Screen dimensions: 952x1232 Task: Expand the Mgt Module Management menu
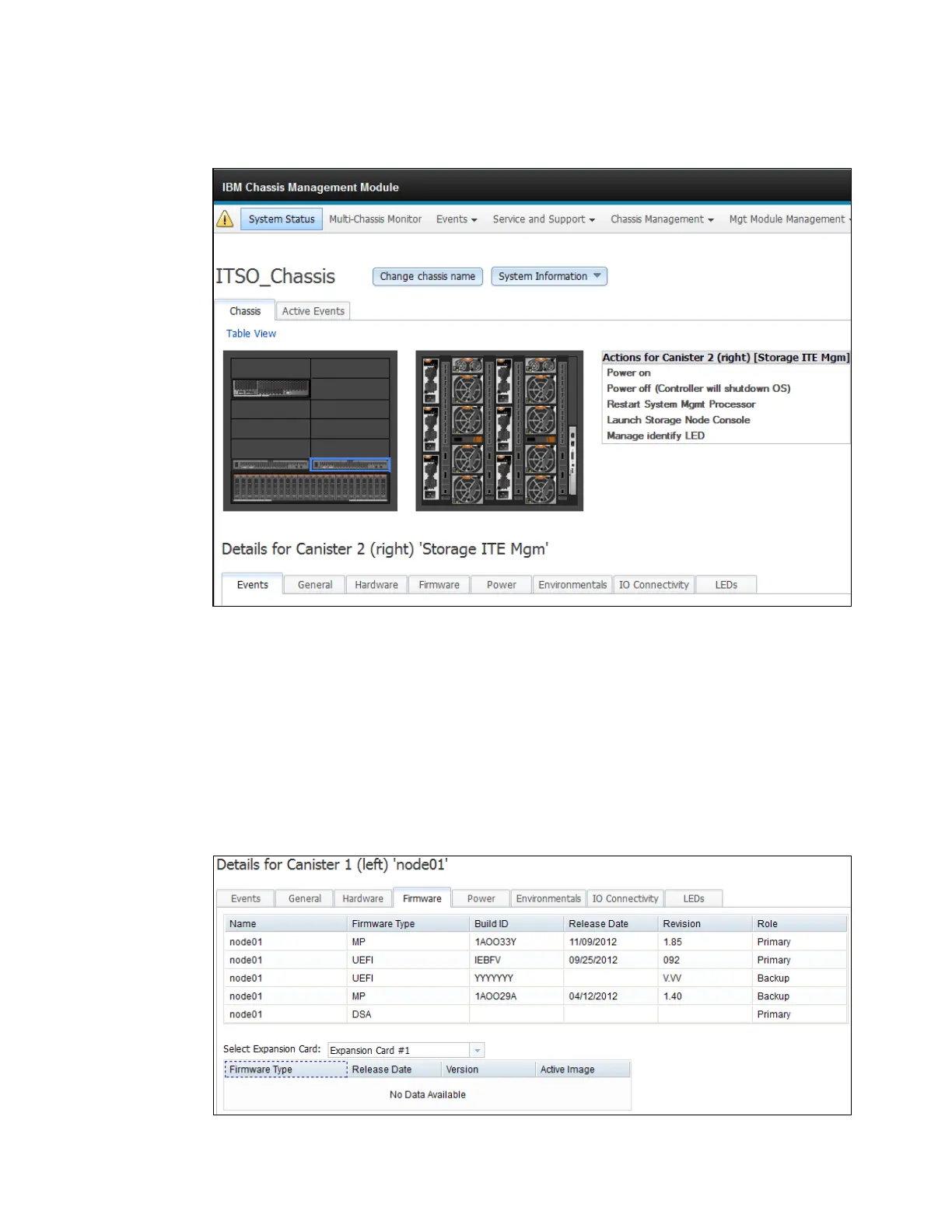click(x=789, y=219)
